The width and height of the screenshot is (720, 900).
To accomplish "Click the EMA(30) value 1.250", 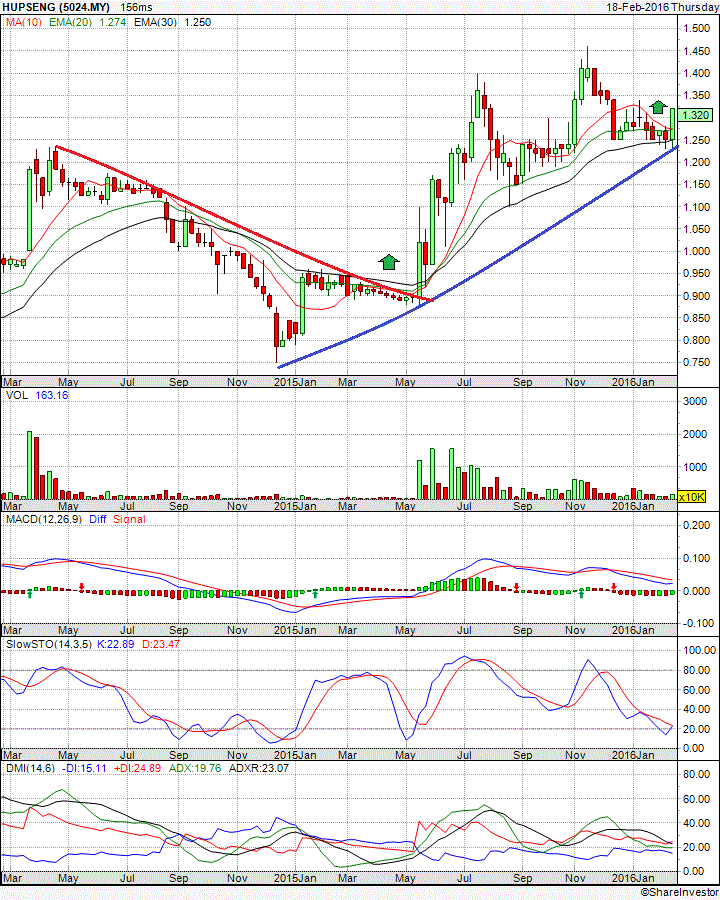I will (198, 22).
